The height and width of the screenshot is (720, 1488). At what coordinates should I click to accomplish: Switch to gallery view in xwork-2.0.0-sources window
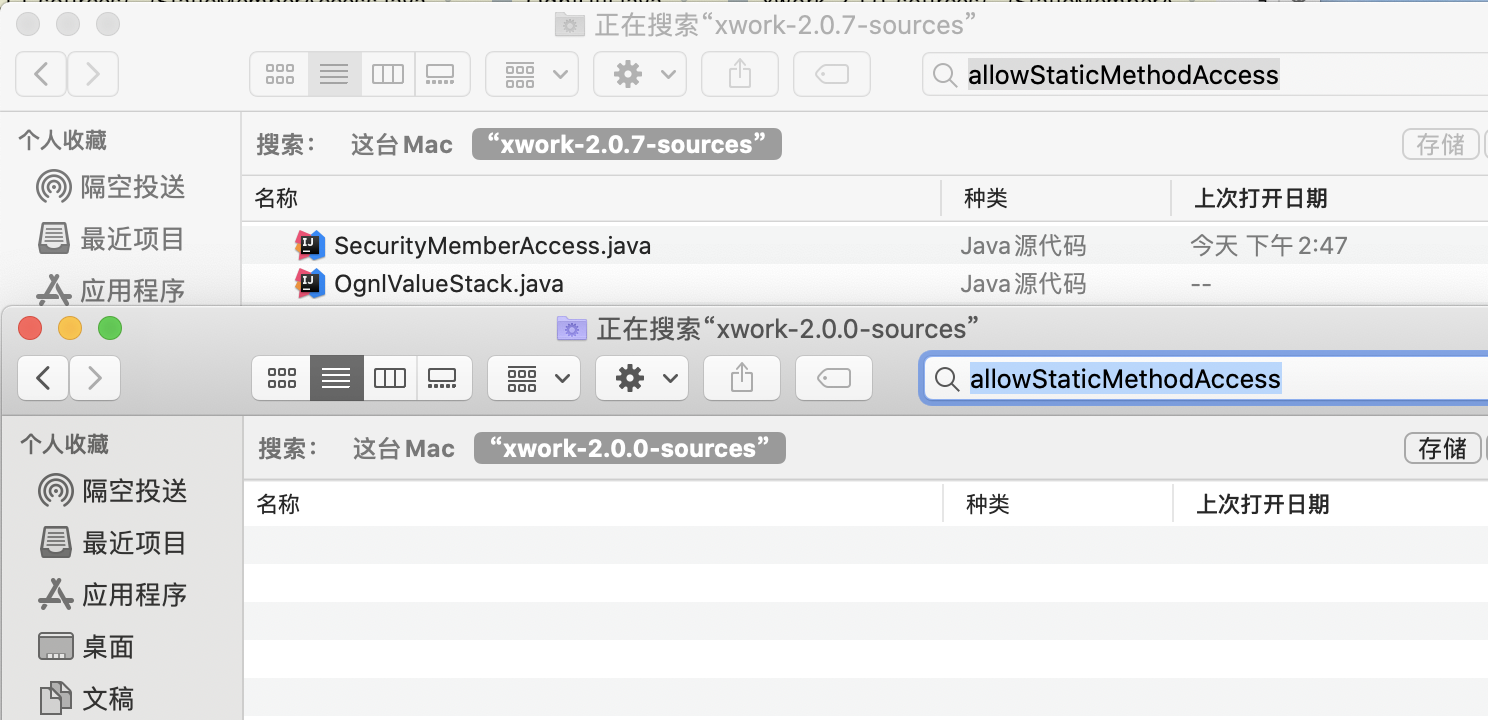[x=443, y=378]
